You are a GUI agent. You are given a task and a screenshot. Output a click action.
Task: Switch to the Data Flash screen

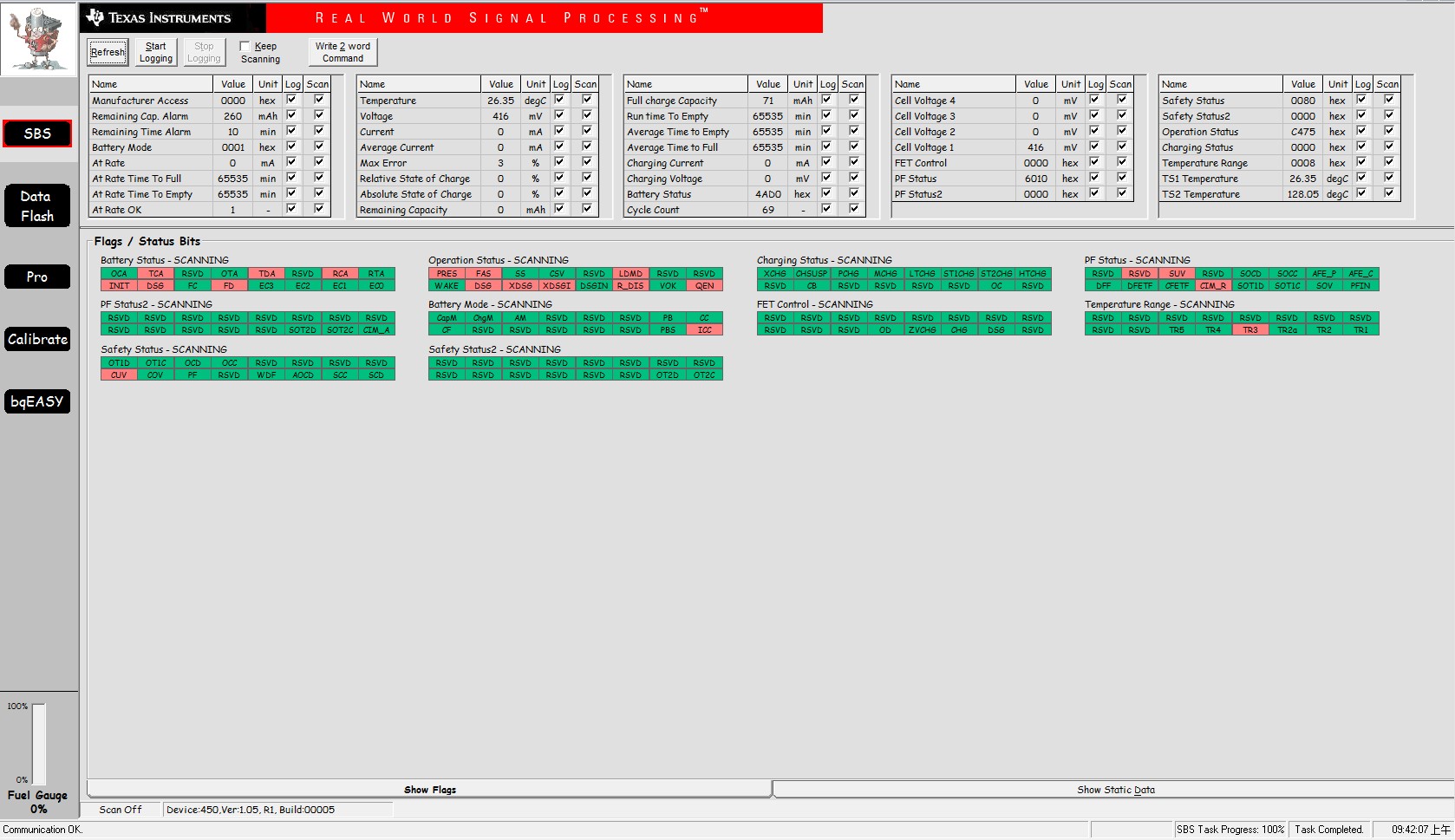(x=37, y=206)
